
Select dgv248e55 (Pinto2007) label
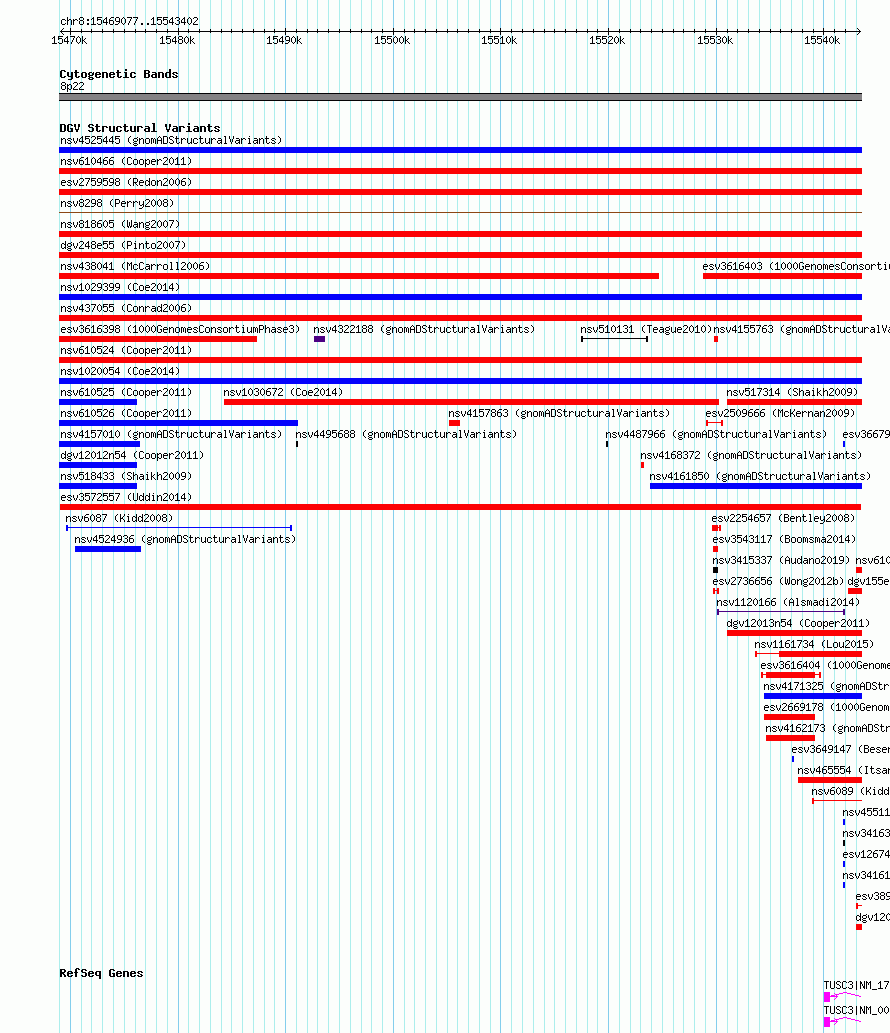tap(123, 246)
